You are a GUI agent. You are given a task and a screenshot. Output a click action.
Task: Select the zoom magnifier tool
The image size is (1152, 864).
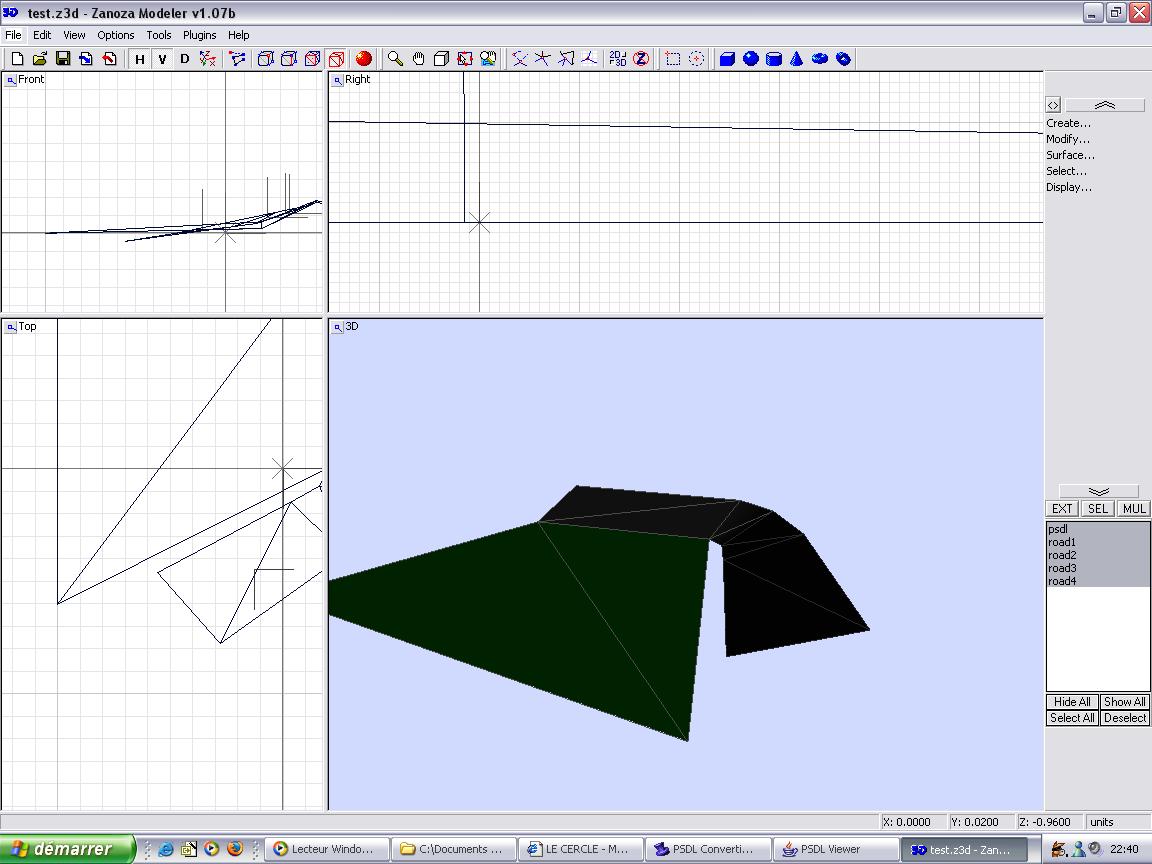pos(396,59)
